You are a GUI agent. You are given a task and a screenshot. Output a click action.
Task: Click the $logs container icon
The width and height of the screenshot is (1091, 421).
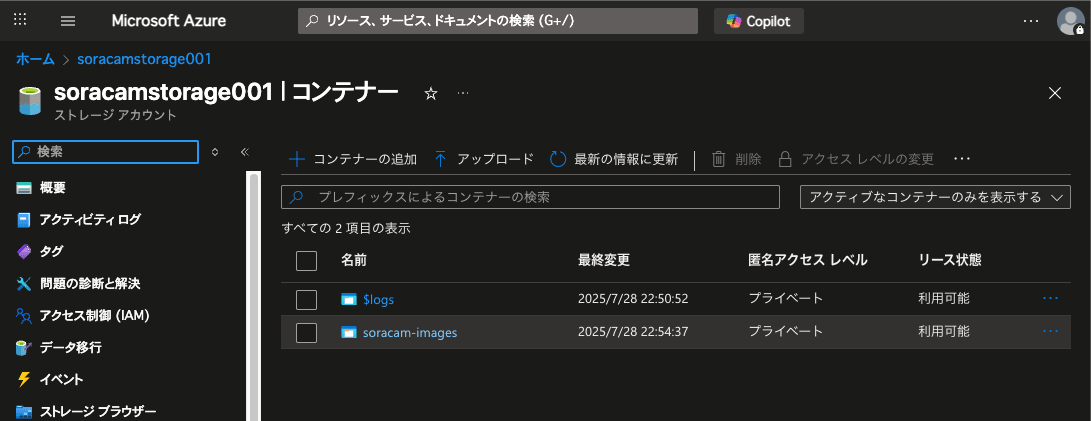click(x=349, y=299)
